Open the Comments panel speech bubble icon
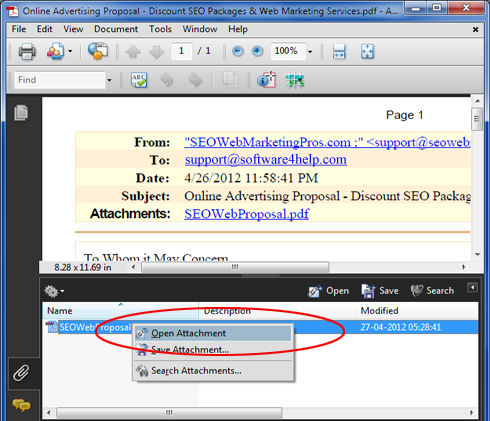 (x=21, y=405)
